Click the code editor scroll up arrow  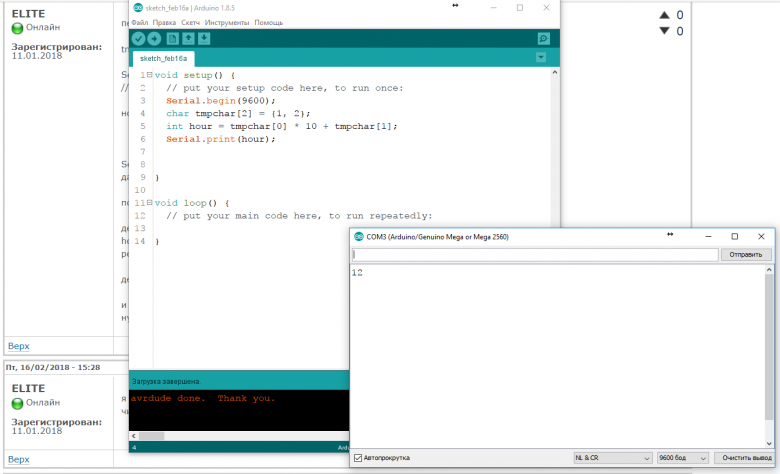point(555,72)
